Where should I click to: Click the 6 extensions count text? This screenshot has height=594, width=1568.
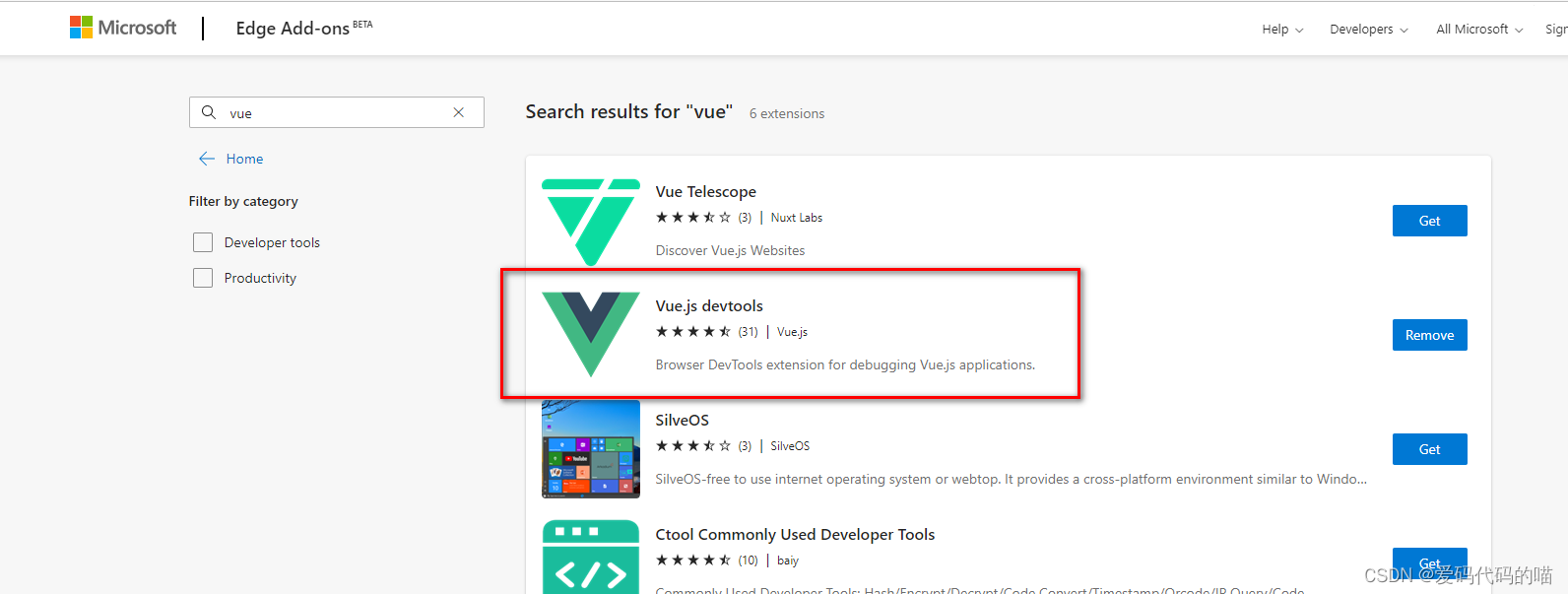(x=787, y=113)
